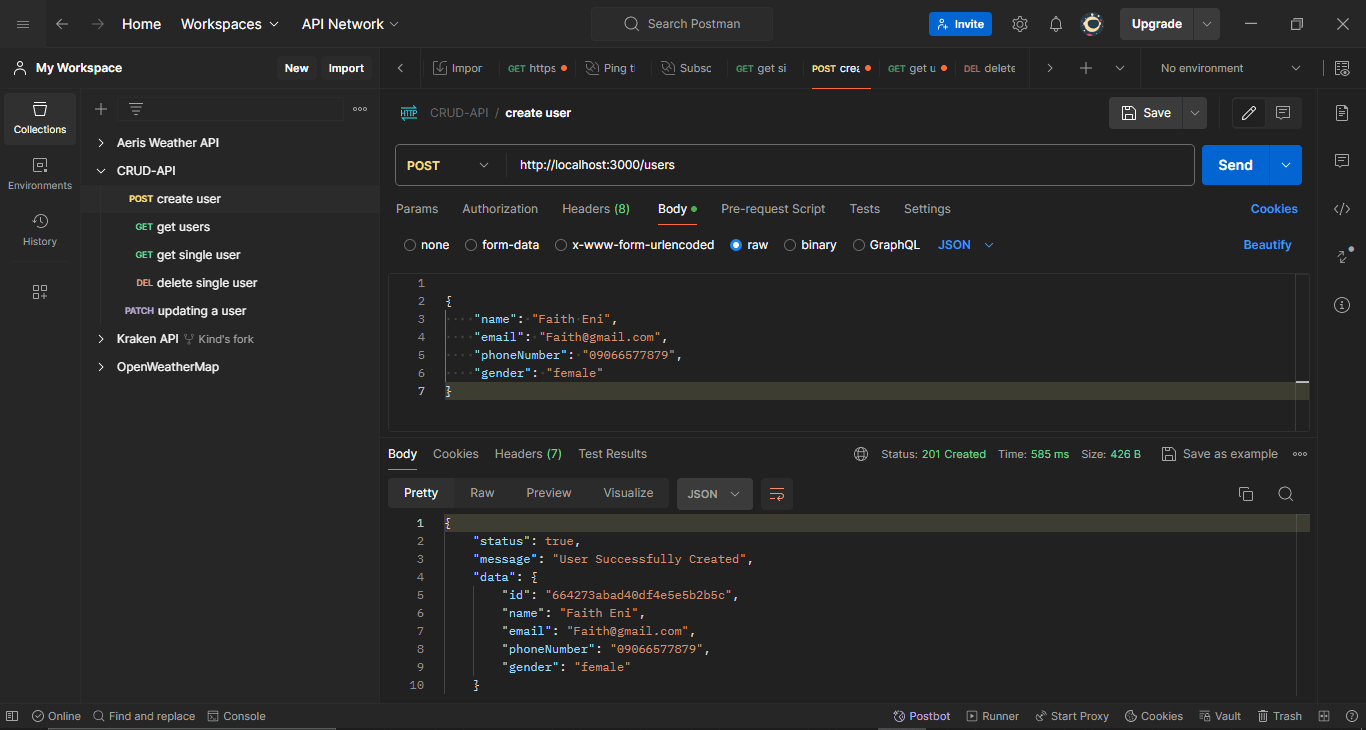Open the user avatar menu
Screen dimensions: 1366x730
pyautogui.click(x=1093, y=24)
